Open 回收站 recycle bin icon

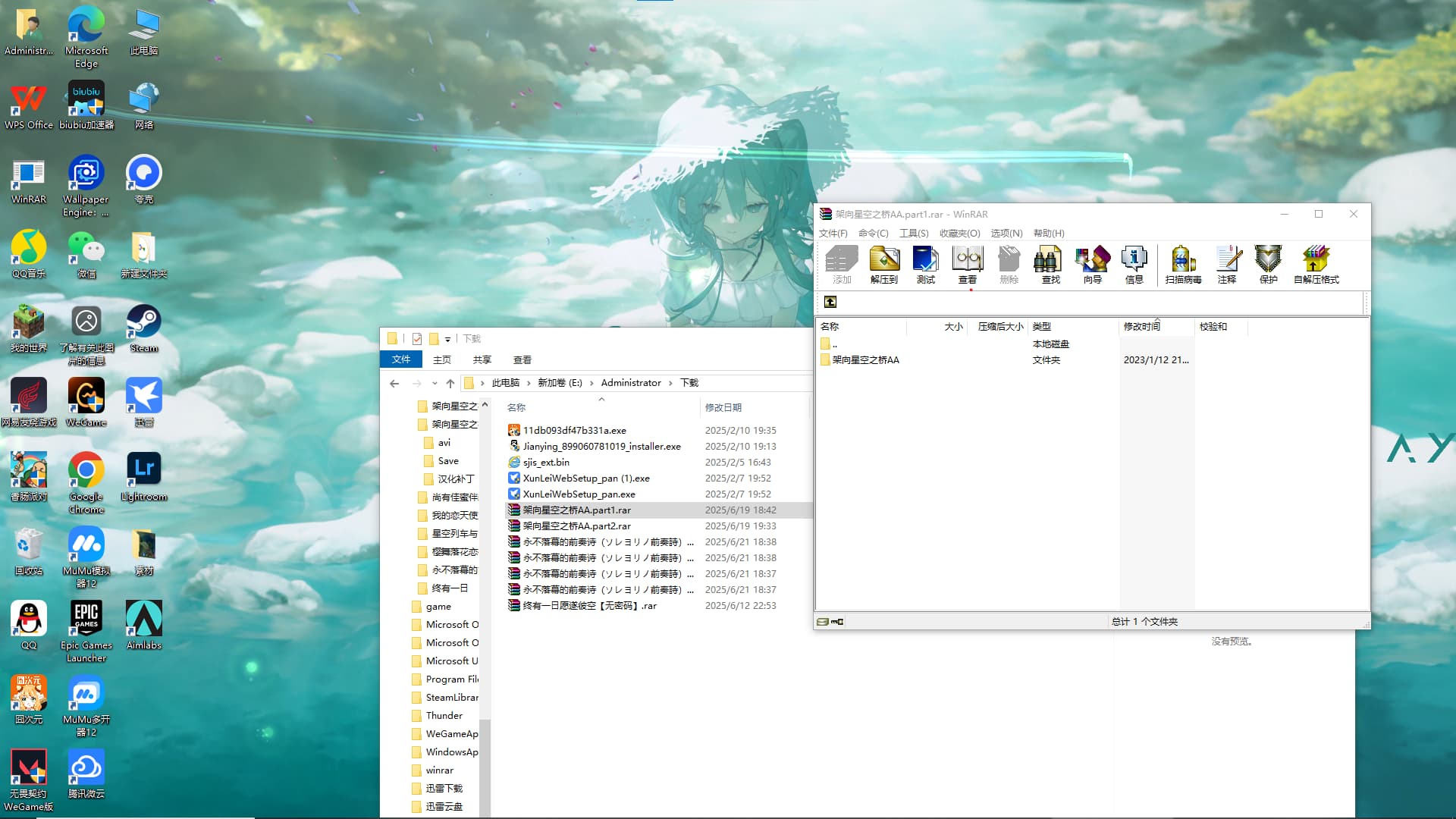pos(29,551)
